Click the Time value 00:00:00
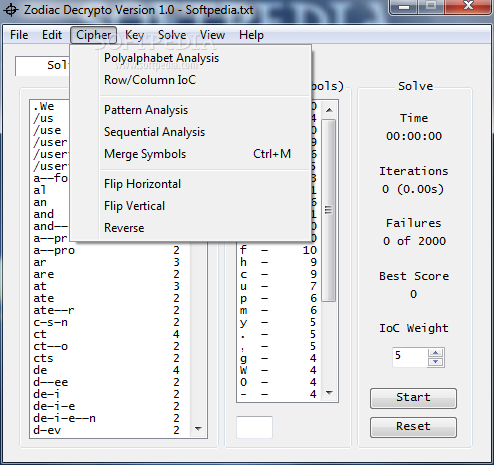This screenshot has height=465, width=494. pos(414,136)
